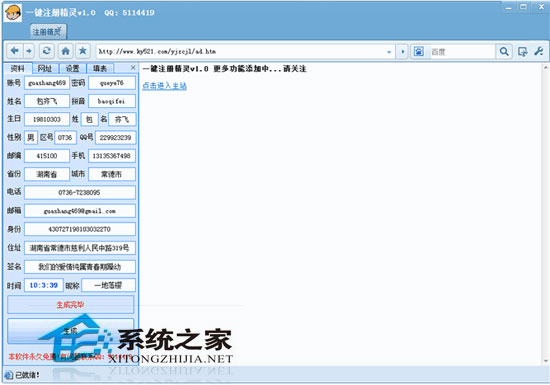The image size is (550, 385).
Task: Close the side panel with X
Action: [x=133, y=67]
